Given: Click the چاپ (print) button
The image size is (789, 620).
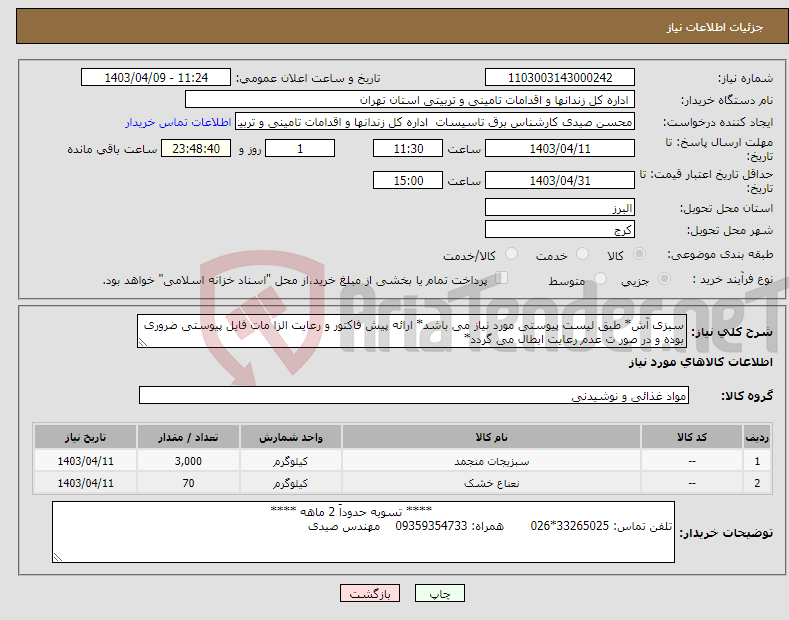Looking at the screenshot, I should [x=439, y=593].
